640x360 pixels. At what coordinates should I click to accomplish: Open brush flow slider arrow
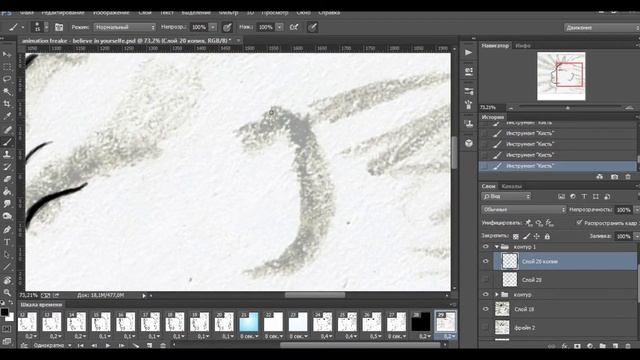pyautogui.click(x=280, y=27)
